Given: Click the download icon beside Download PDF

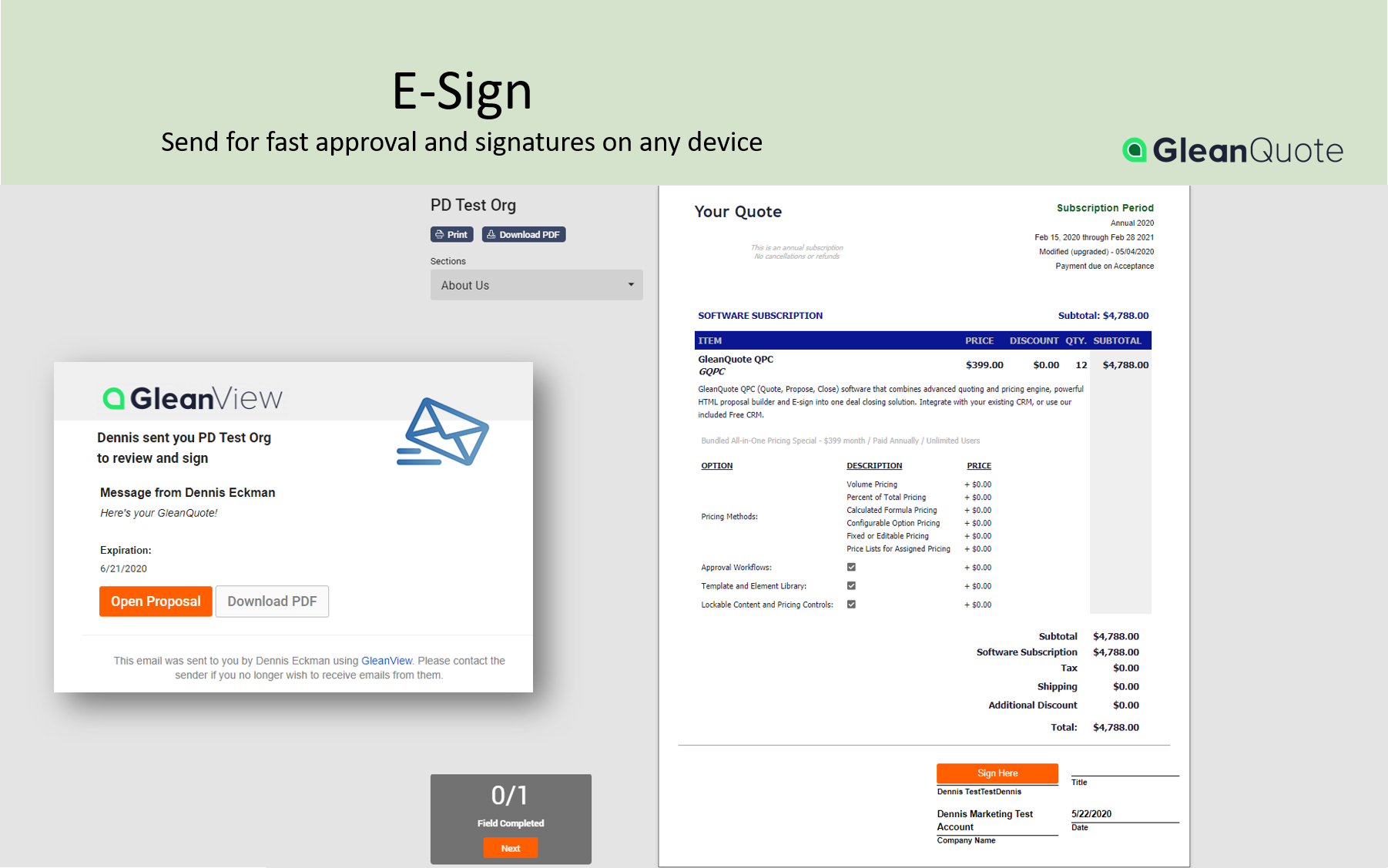Looking at the screenshot, I should pyautogui.click(x=491, y=234).
